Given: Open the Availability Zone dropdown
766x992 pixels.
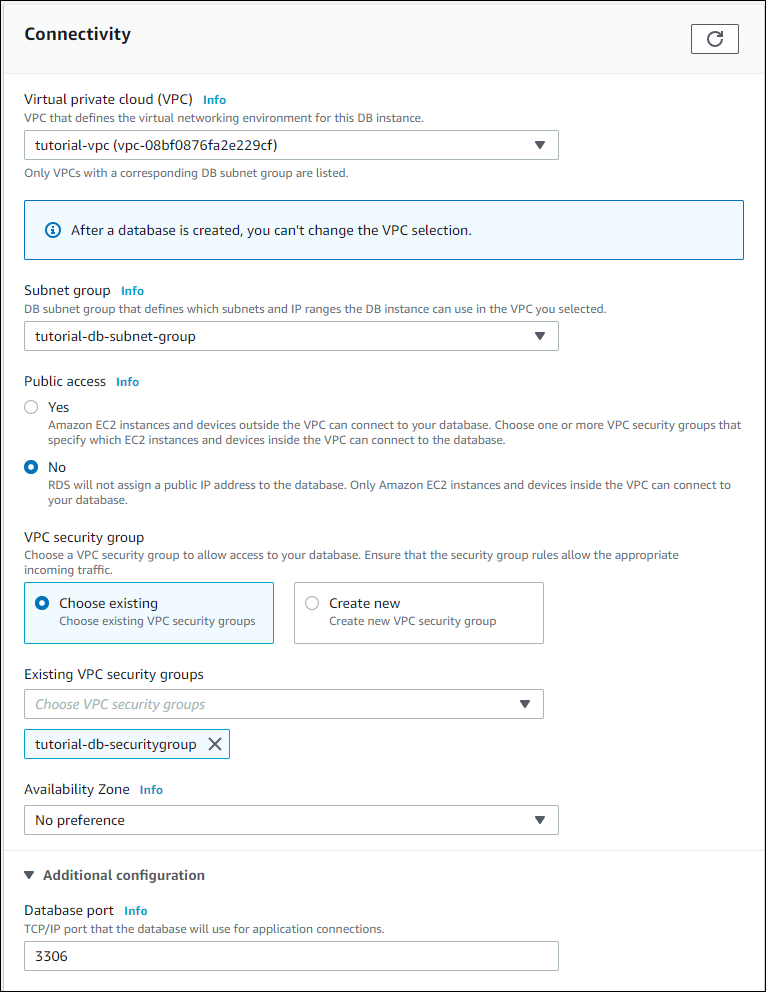Looking at the screenshot, I should (x=291, y=820).
